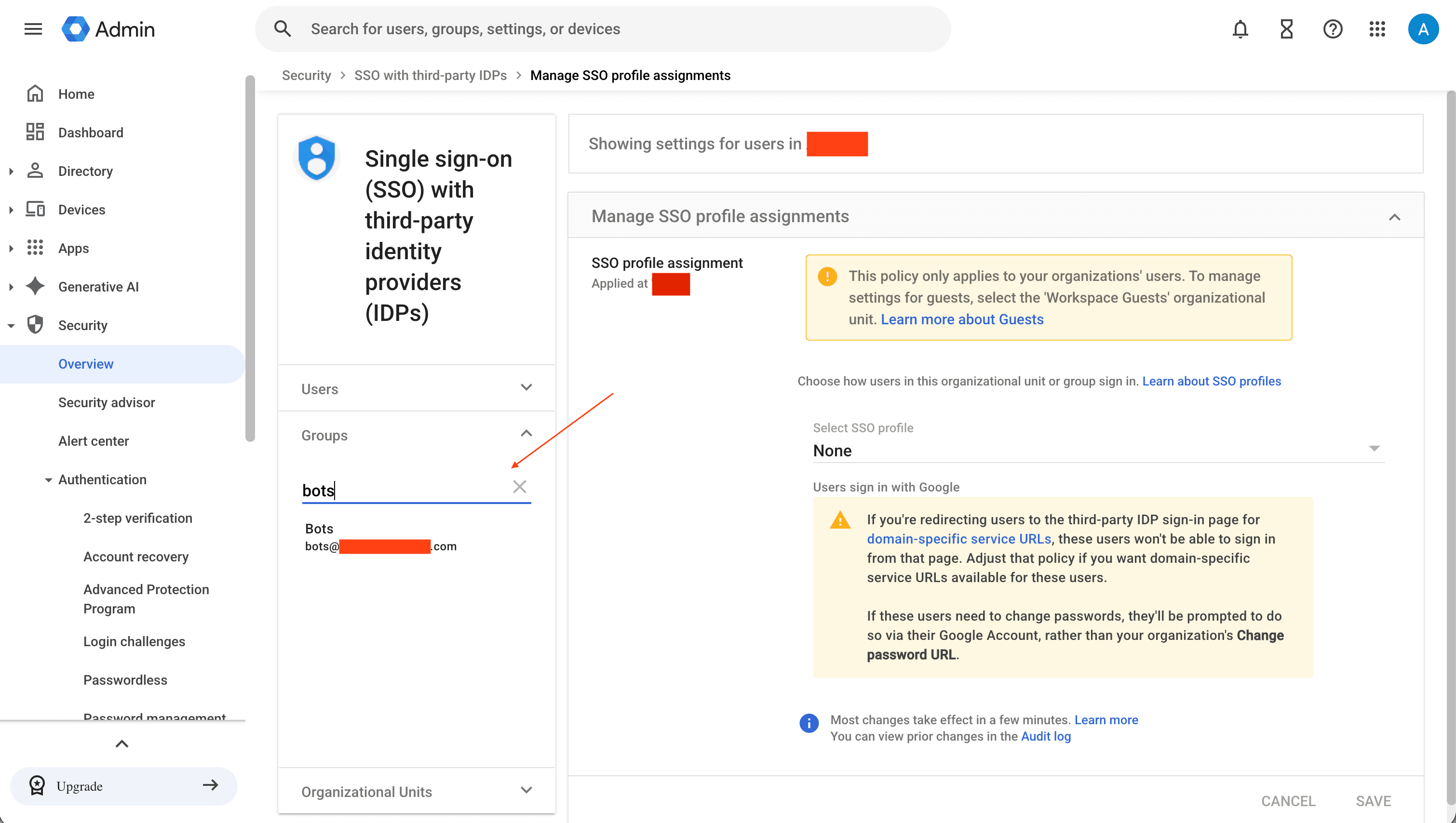Open Home in the sidebar
1456x823 pixels.
pos(76,94)
